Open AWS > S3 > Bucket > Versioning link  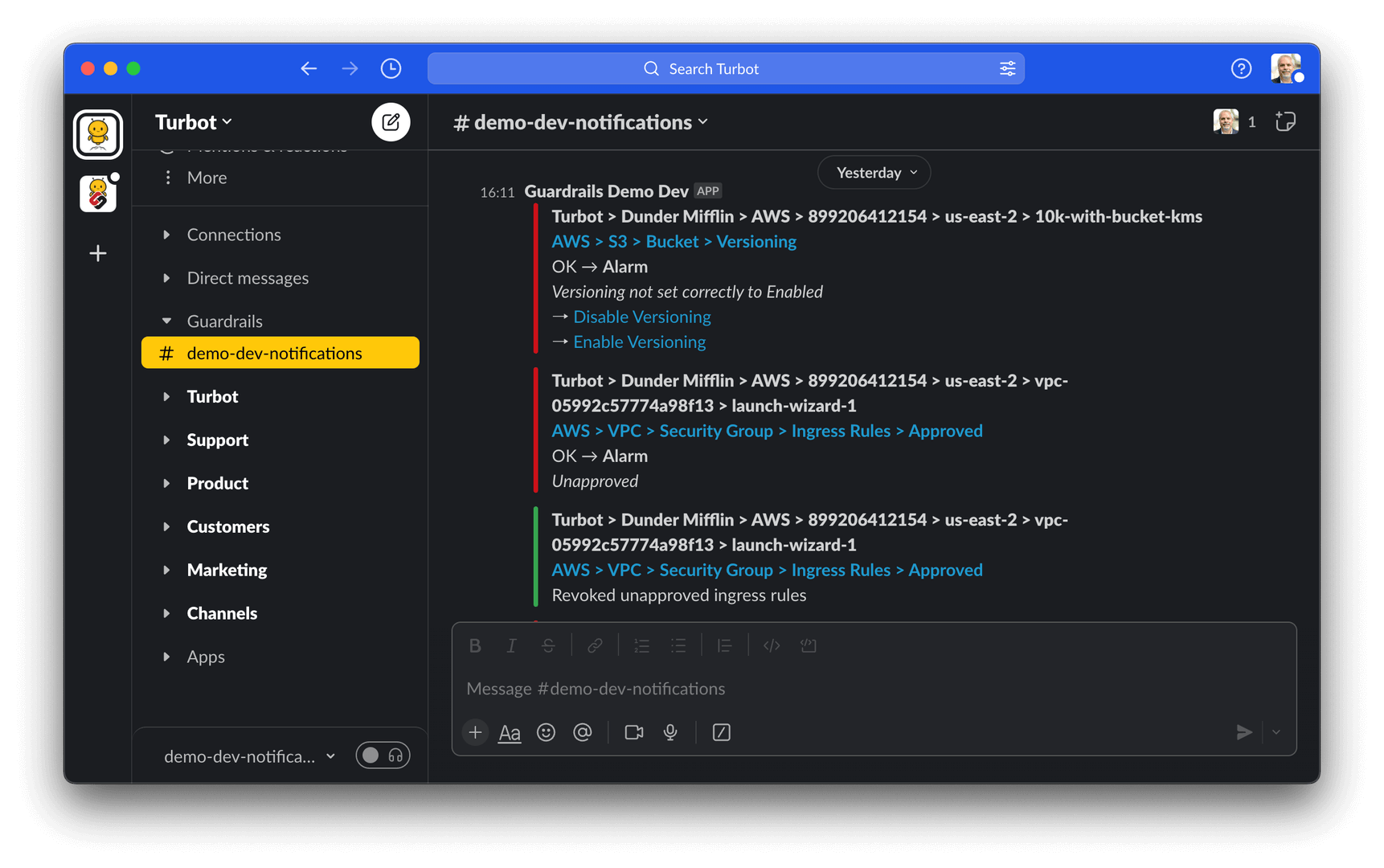pos(674,242)
